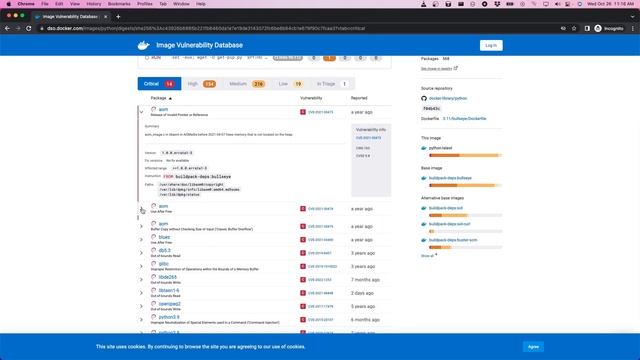Sort by the Package column header
Viewport: 640px width, 360px height.
(x=161, y=98)
